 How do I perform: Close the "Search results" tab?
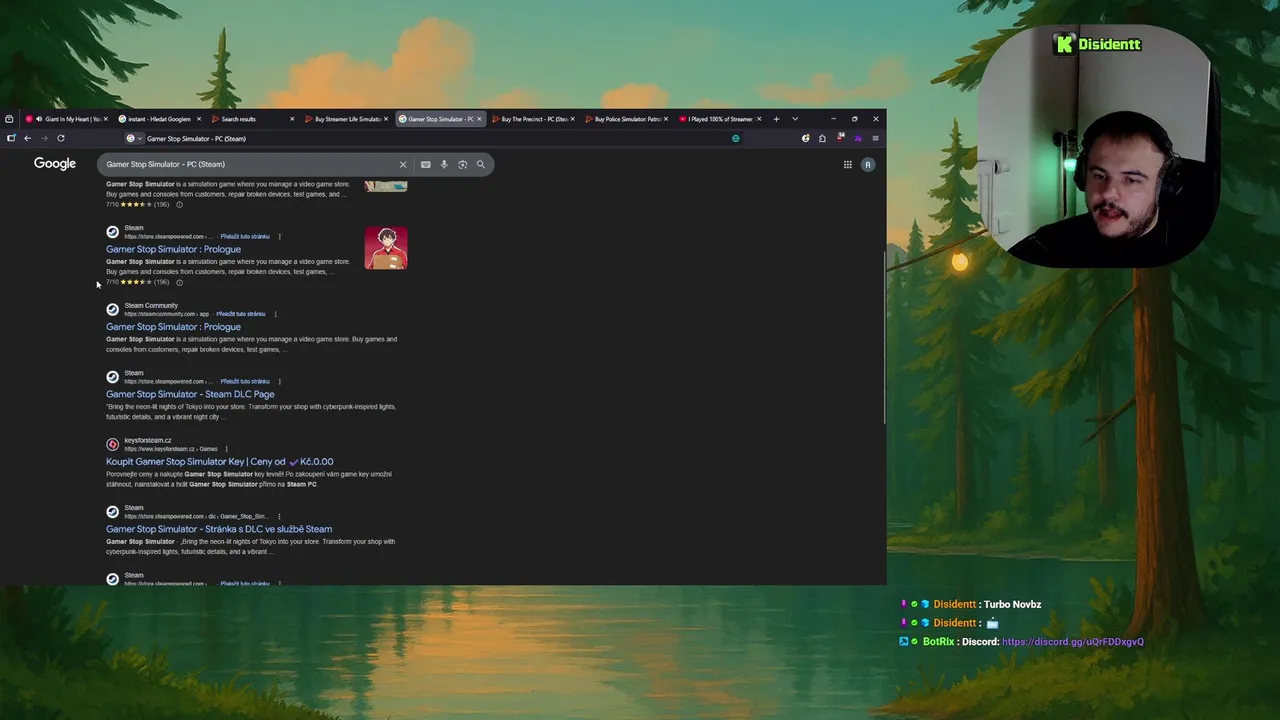pyautogui.click(x=292, y=119)
